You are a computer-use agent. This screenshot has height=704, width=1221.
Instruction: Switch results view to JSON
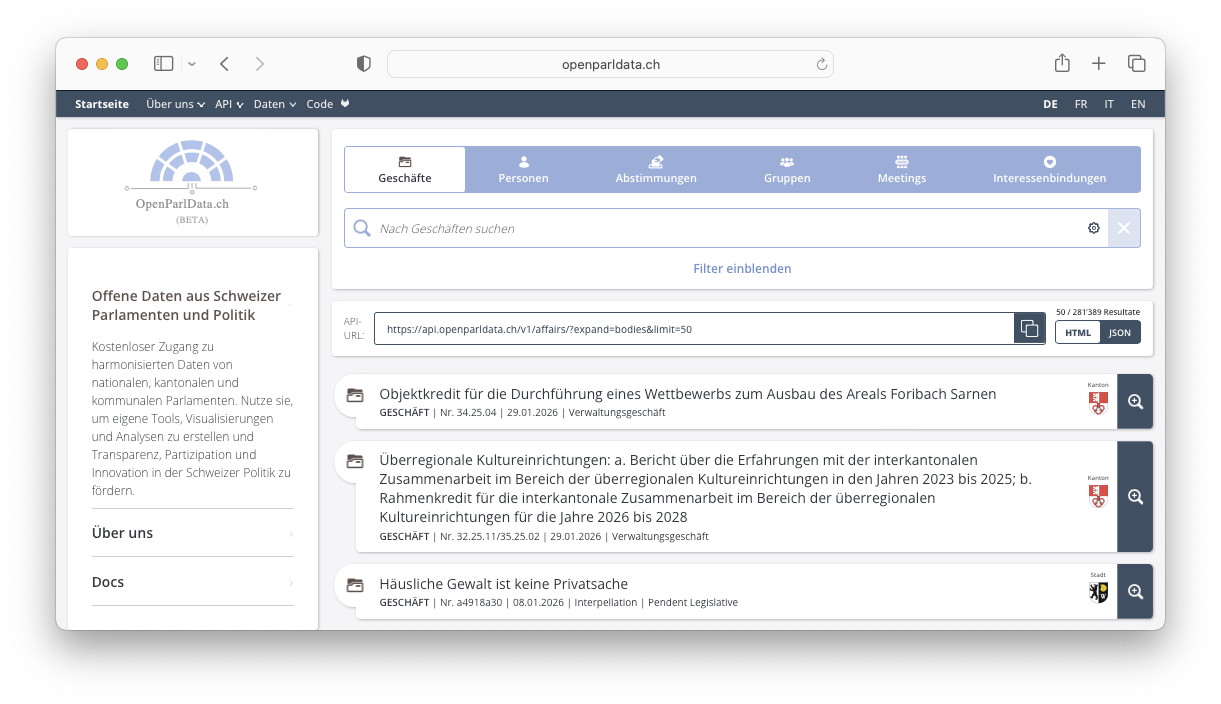click(1120, 332)
